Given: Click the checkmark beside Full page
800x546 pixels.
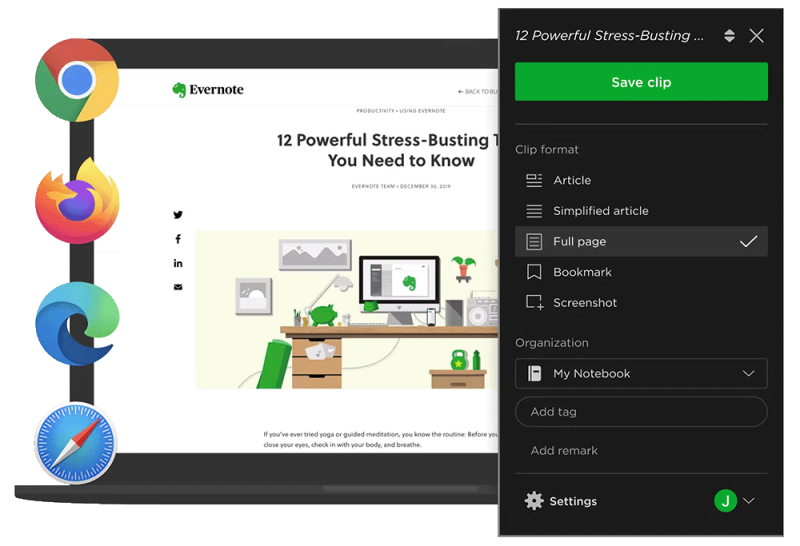Looking at the screenshot, I should [x=748, y=241].
